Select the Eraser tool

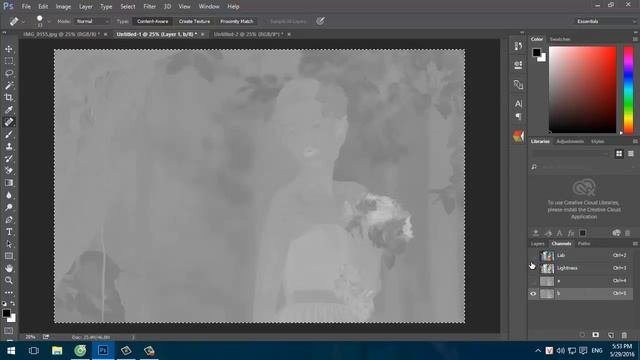(9, 171)
